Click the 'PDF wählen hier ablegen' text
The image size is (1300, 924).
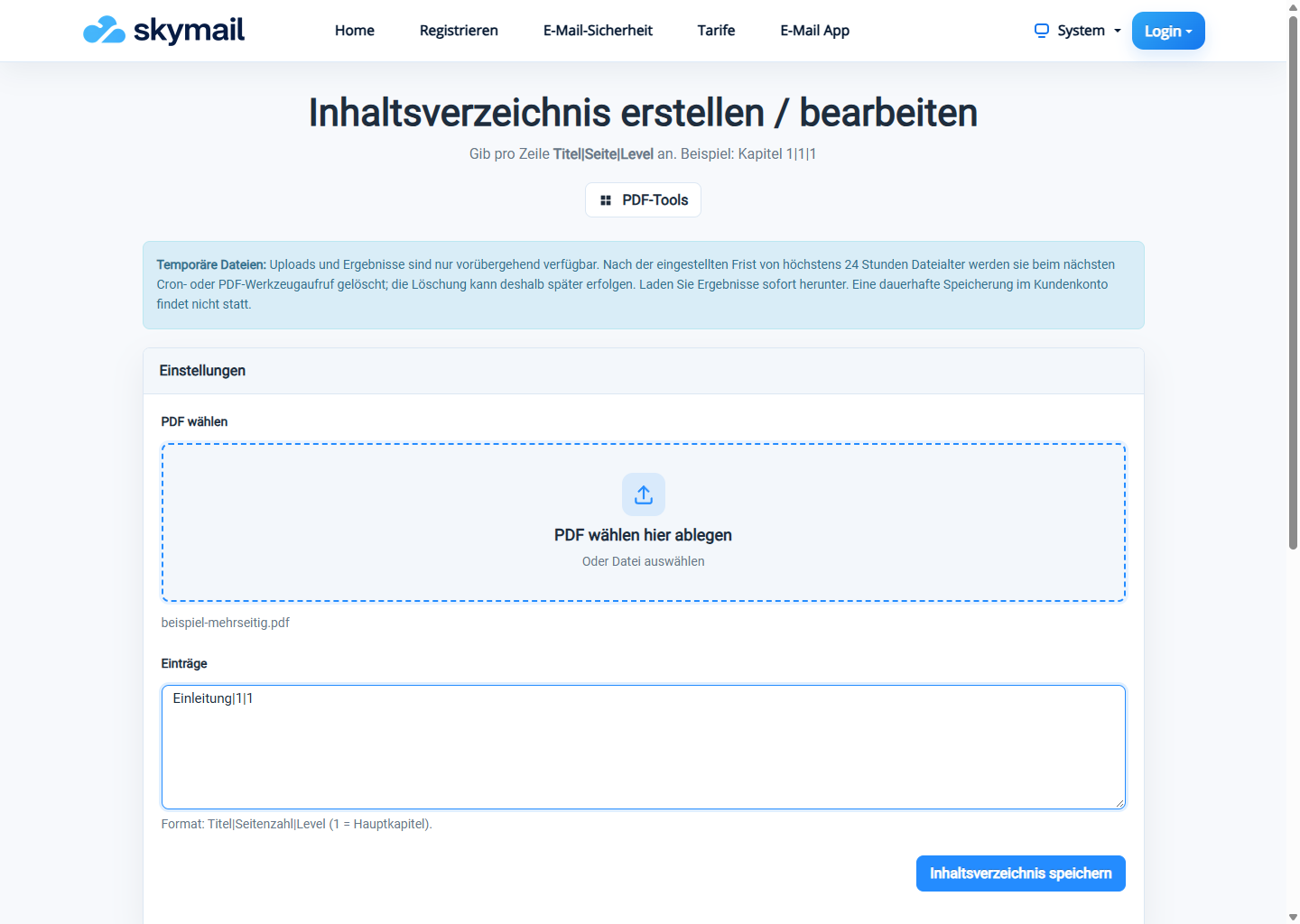pos(644,535)
